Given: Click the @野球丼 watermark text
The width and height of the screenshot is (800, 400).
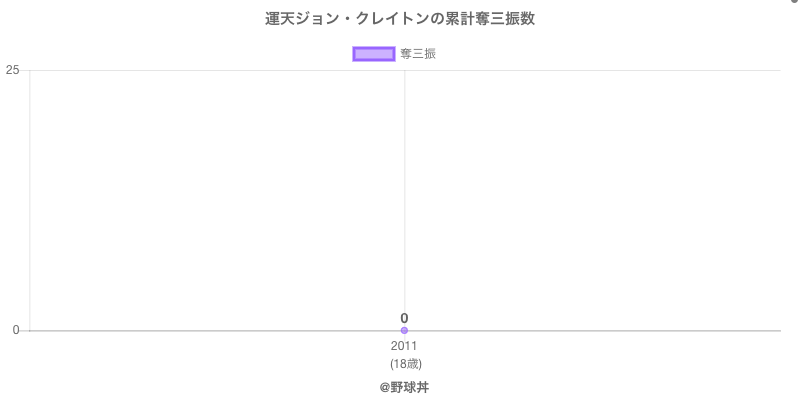Looking at the screenshot, I should (x=404, y=387).
